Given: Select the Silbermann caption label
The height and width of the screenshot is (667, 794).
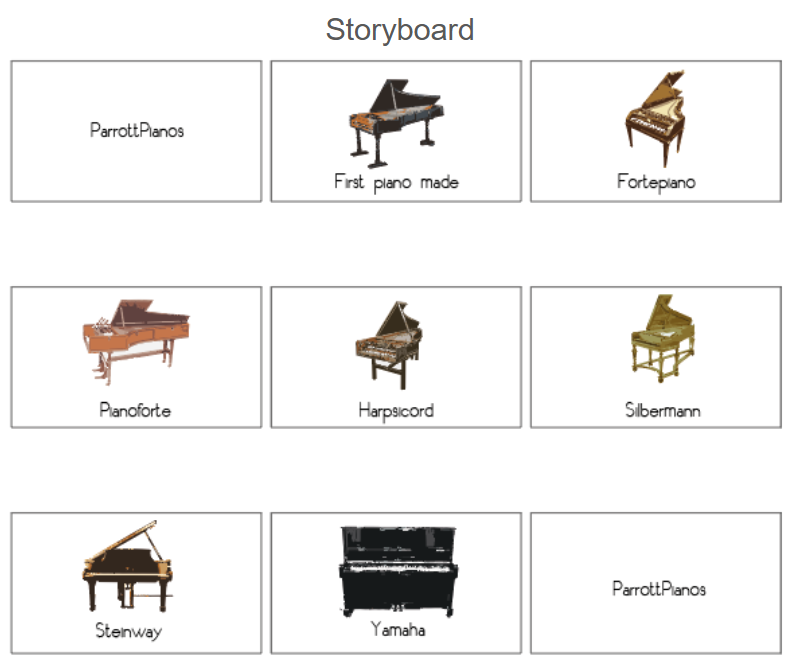Looking at the screenshot, I should pos(663,410).
